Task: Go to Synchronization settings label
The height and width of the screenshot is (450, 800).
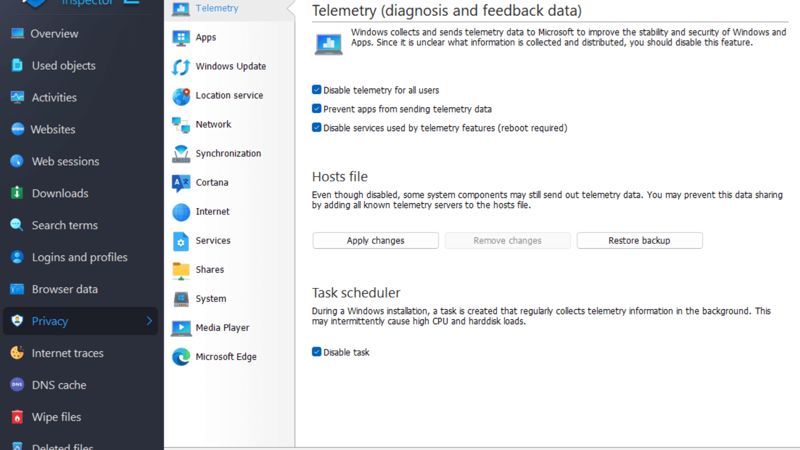Action: [228, 154]
